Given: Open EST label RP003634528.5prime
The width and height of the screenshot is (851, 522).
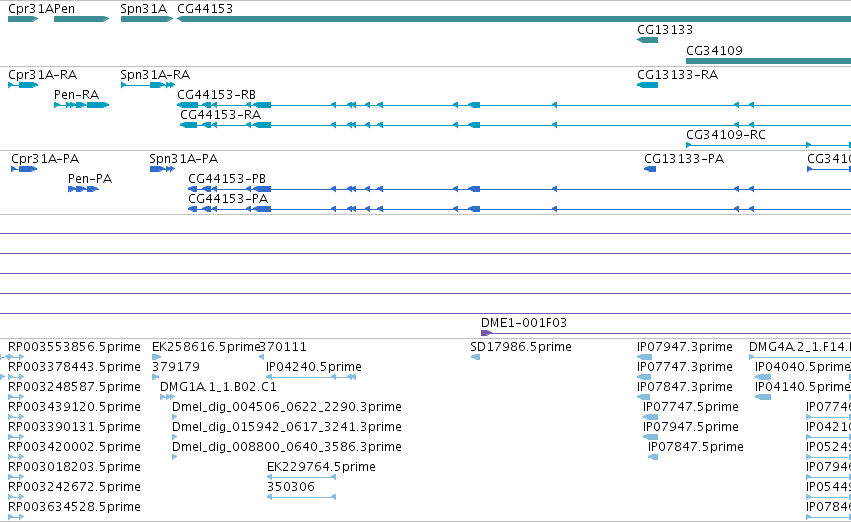Looking at the screenshot, I should pyautogui.click(x=74, y=507).
